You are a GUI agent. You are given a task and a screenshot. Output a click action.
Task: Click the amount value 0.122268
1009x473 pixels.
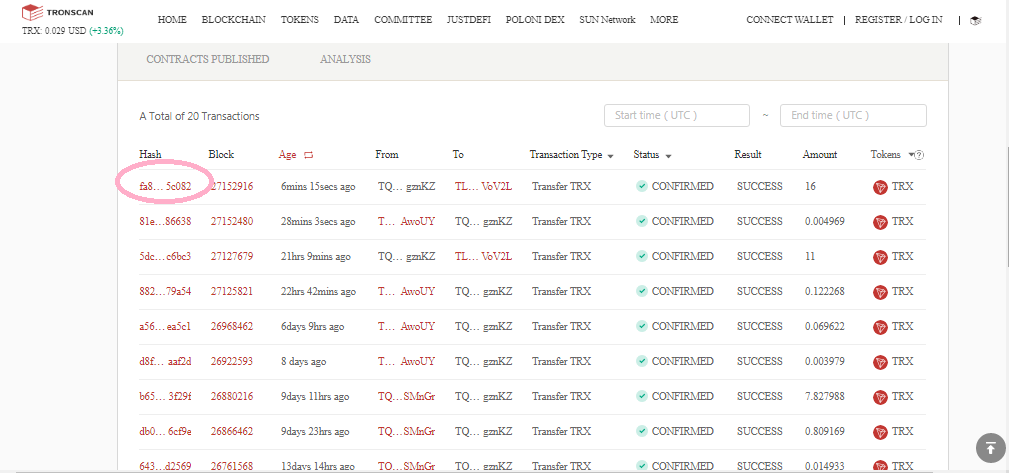point(825,292)
